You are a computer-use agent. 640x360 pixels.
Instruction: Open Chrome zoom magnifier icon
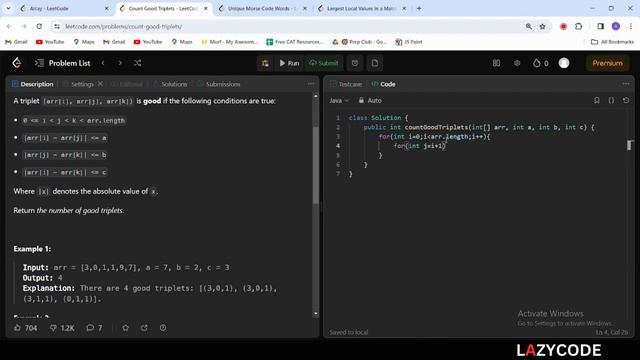(529, 26)
